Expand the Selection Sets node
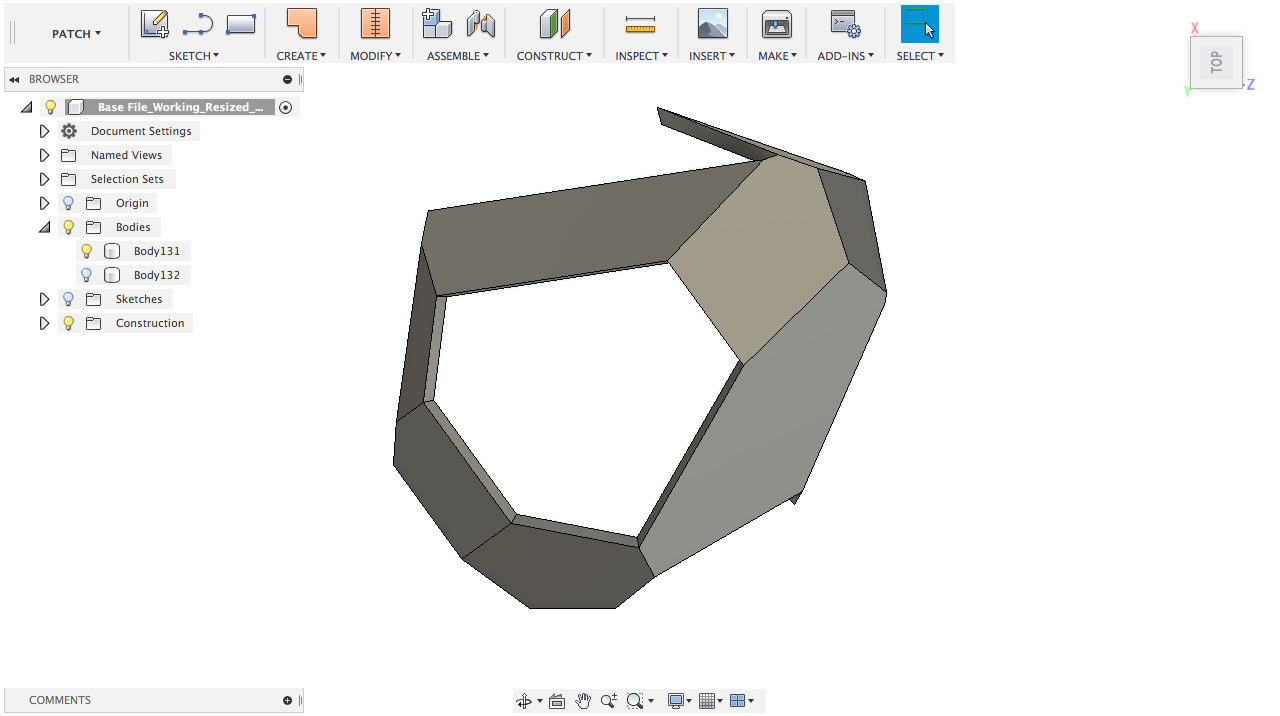The image size is (1280, 716). pyautogui.click(x=44, y=179)
